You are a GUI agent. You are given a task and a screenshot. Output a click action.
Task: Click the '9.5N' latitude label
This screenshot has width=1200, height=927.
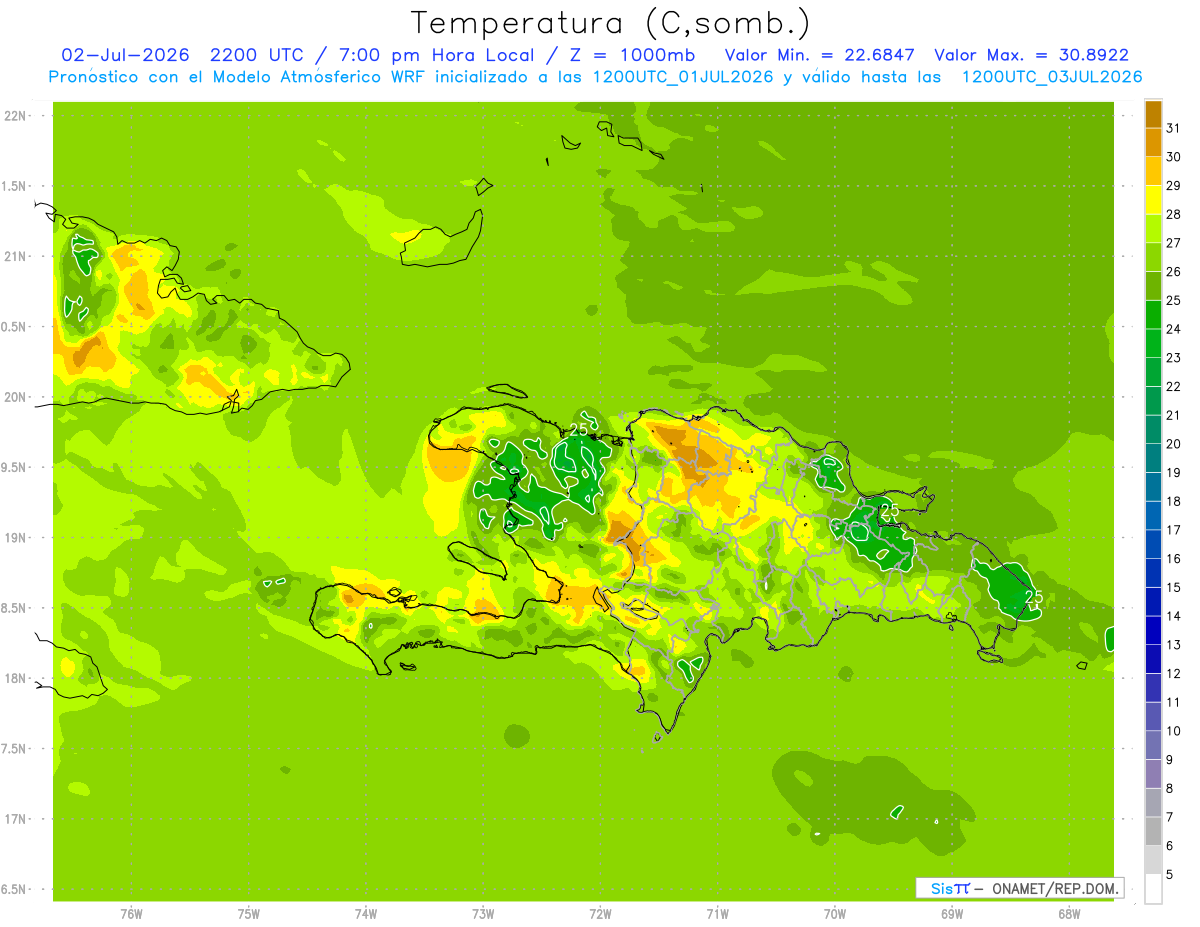coord(15,467)
